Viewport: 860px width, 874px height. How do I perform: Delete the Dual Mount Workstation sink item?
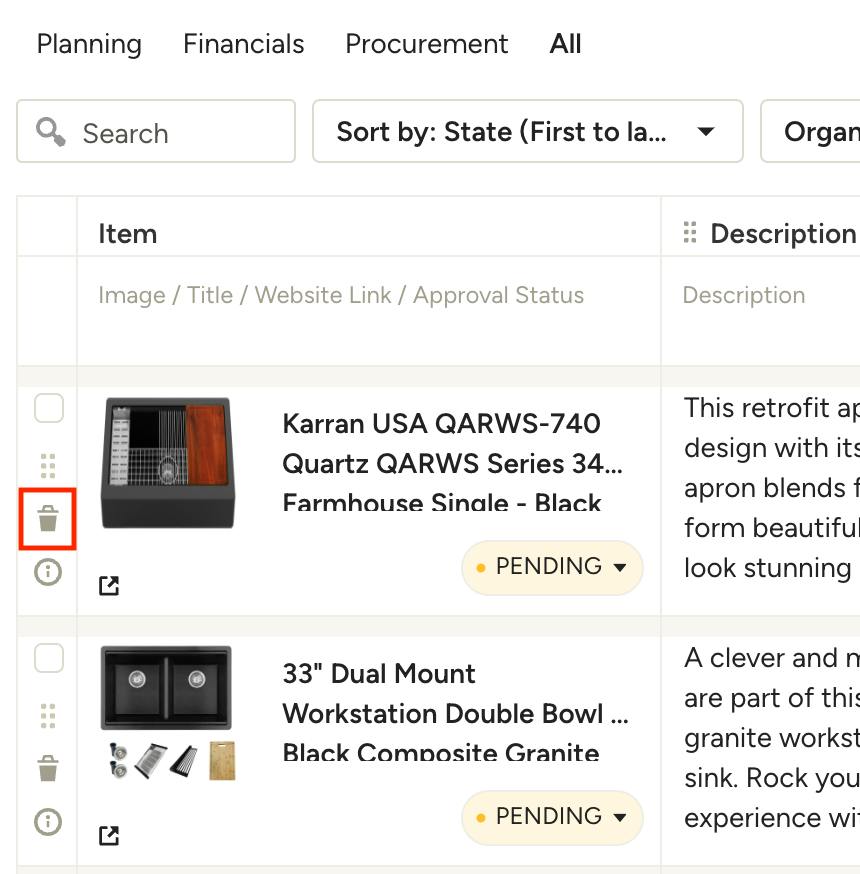tap(48, 769)
